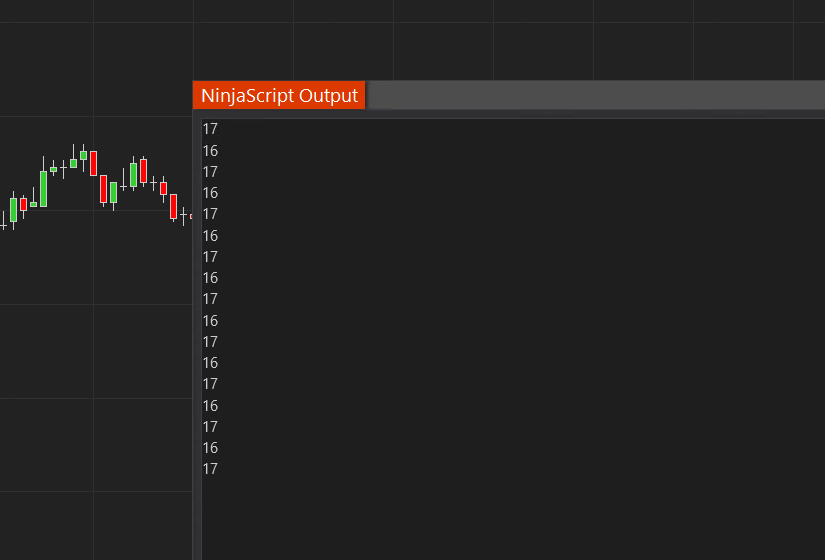This screenshot has width=825, height=560.
Task: Click the gray Output window title bar
Action: coord(595,96)
